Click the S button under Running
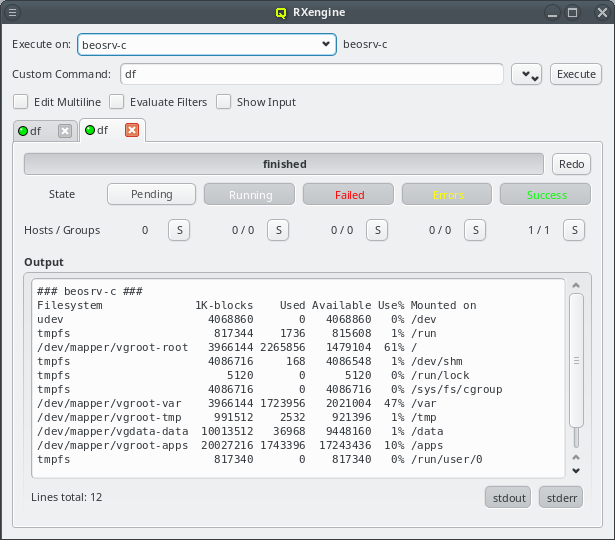 277,230
